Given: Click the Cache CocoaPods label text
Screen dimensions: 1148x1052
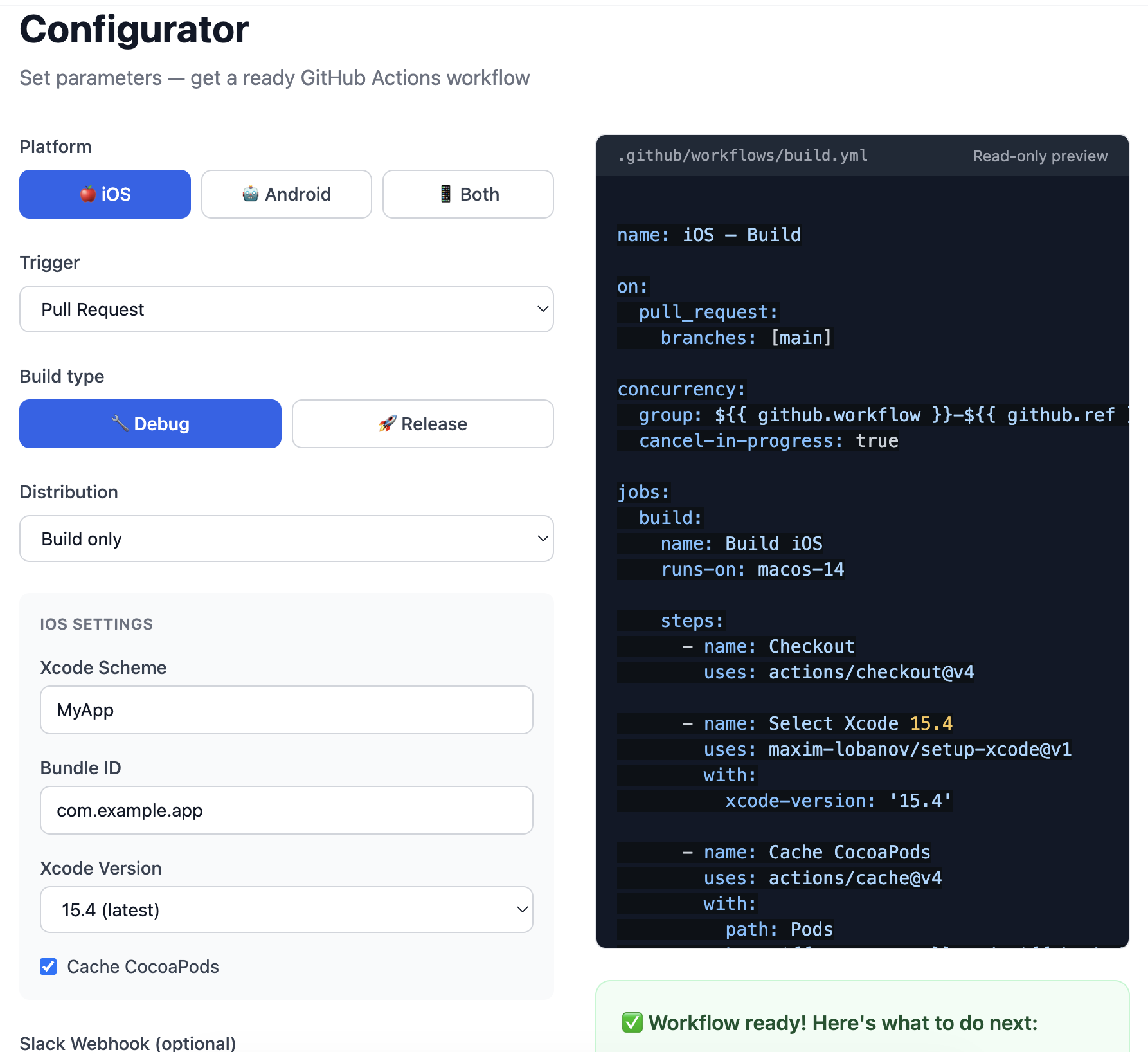Looking at the screenshot, I should pos(143,966).
